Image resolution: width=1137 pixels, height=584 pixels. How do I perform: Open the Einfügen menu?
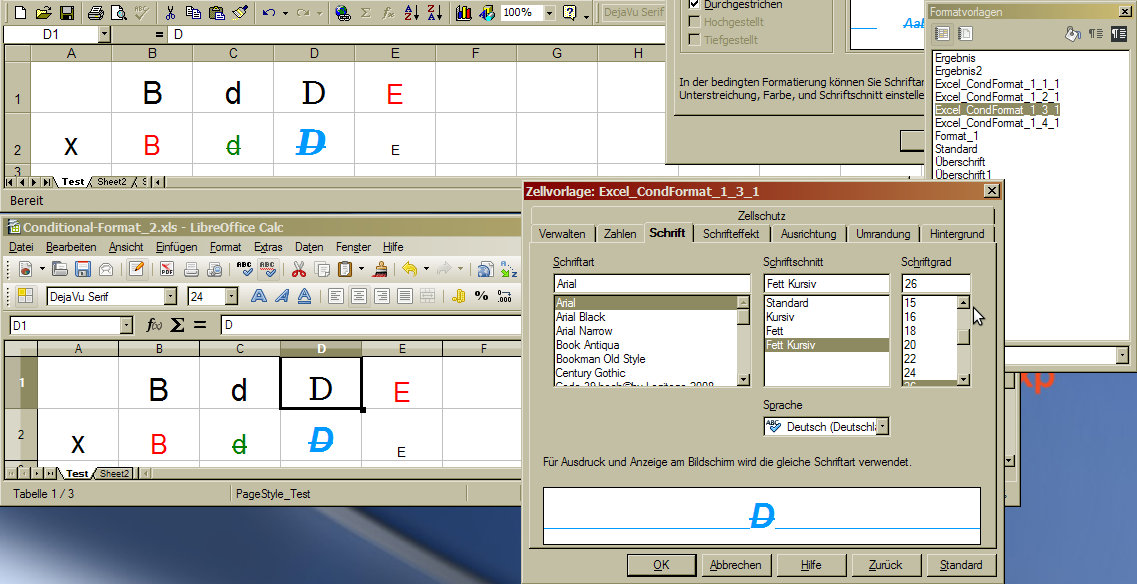point(176,247)
